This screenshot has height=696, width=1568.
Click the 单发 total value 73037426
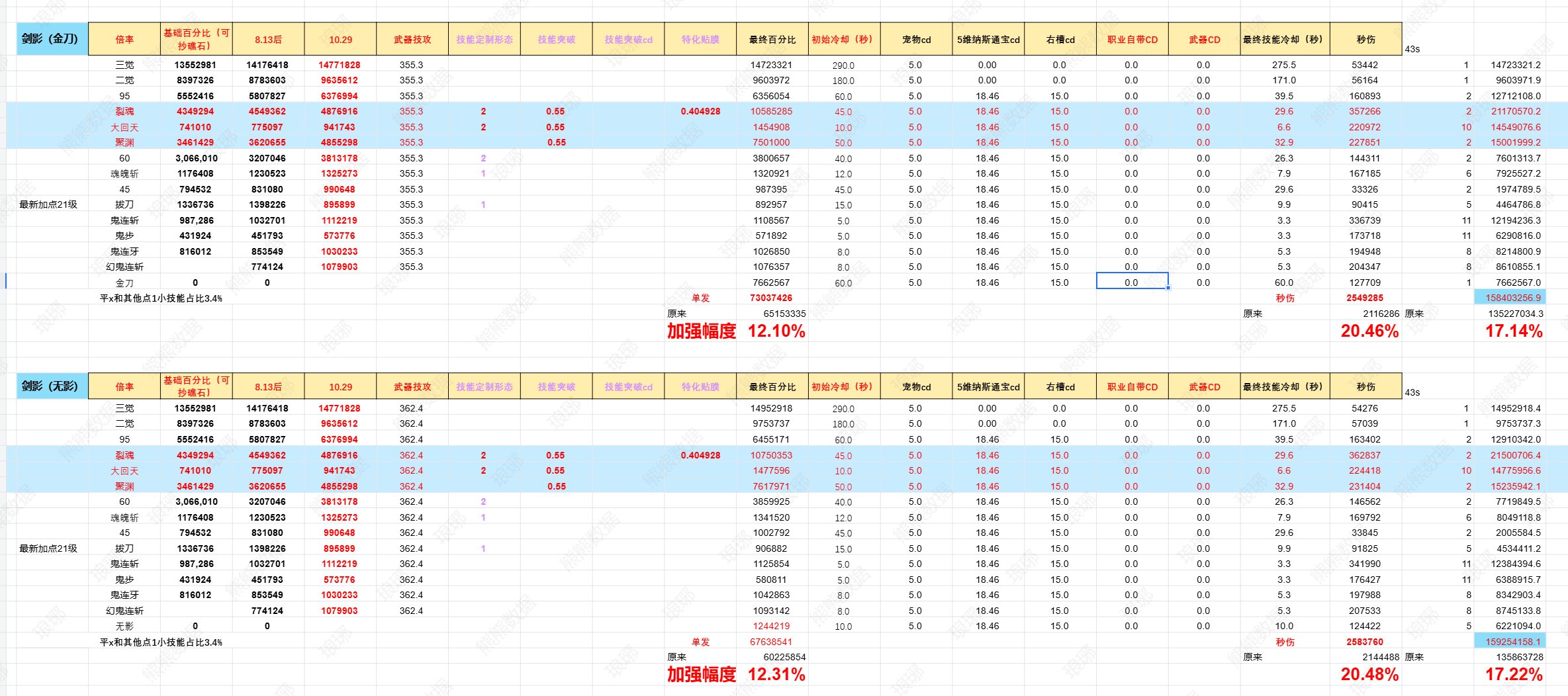[770, 298]
